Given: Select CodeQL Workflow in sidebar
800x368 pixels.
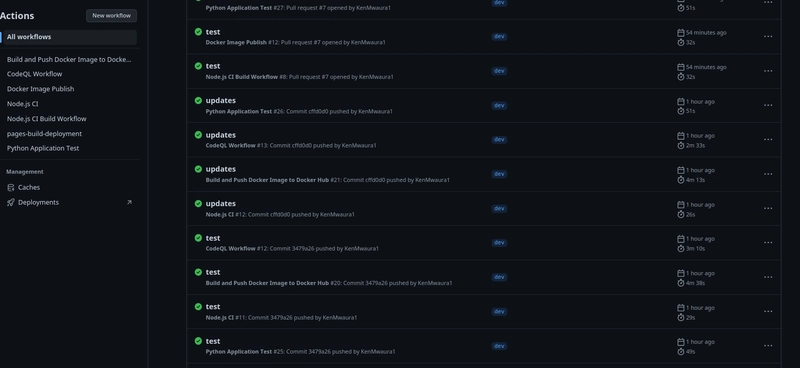Looking at the screenshot, I should (x=35, y=74).
